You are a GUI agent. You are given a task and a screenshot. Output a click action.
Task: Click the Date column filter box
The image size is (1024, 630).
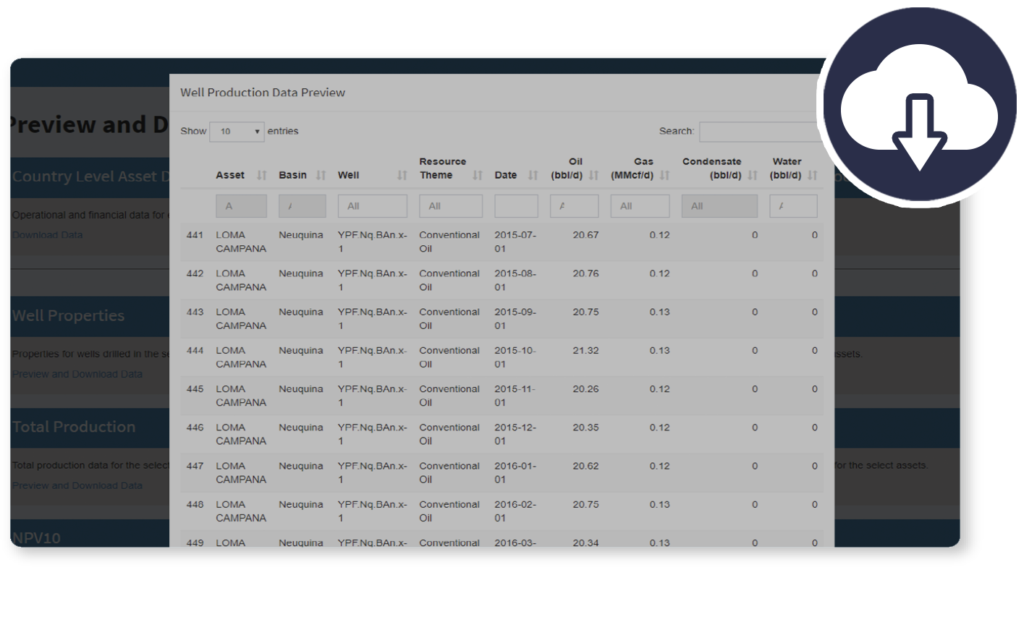[x=516, y=206]
